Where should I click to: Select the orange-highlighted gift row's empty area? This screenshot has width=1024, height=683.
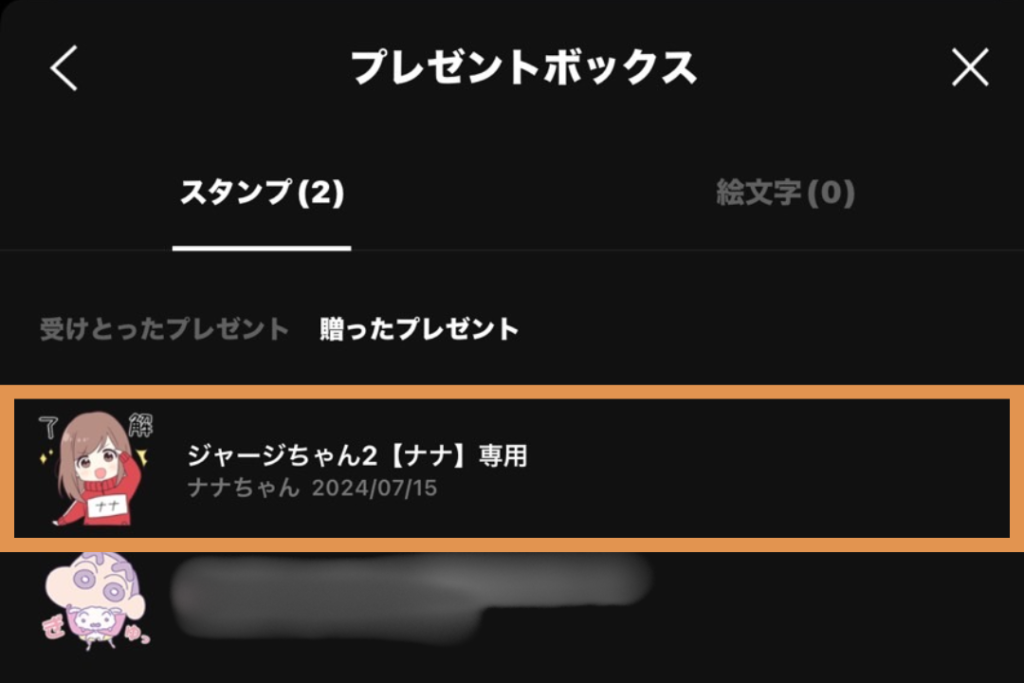coord(751,468)
